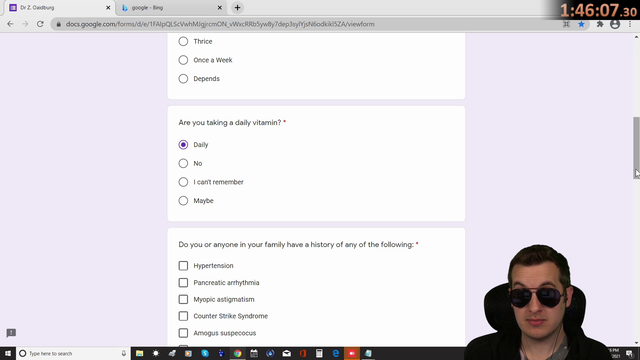Select the Once a Week option
The height and width of the screenshot is (360, 640).
click(183, 60)
